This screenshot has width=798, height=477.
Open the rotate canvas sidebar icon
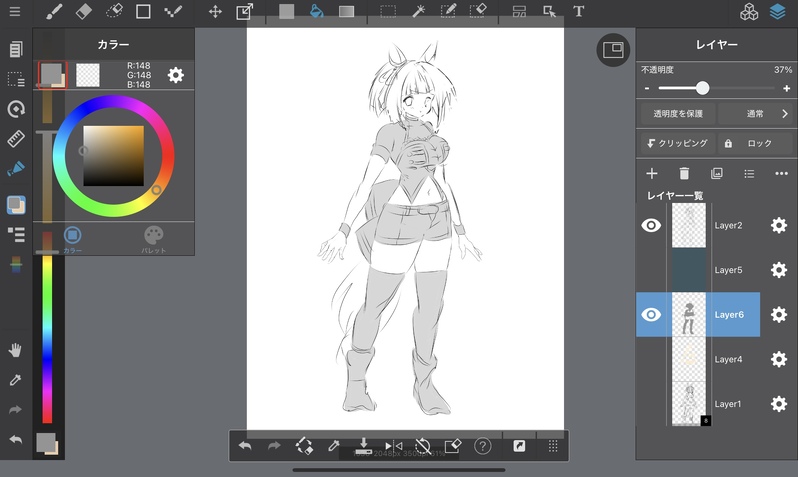click(16, 109)
